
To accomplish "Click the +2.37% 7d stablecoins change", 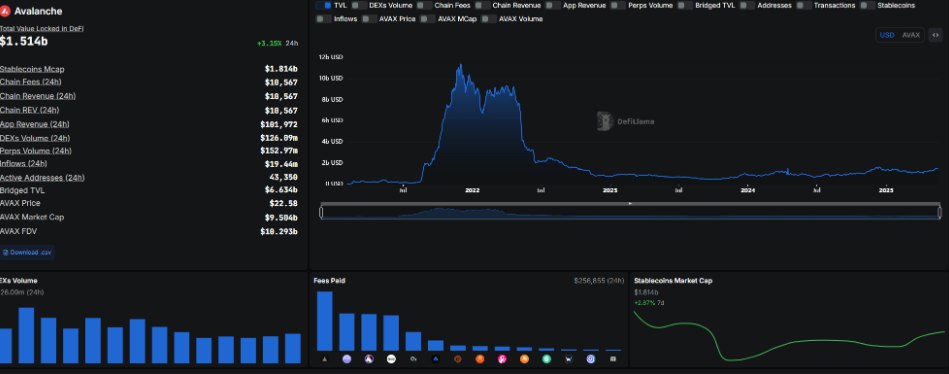I will click(x=649, y=302).
